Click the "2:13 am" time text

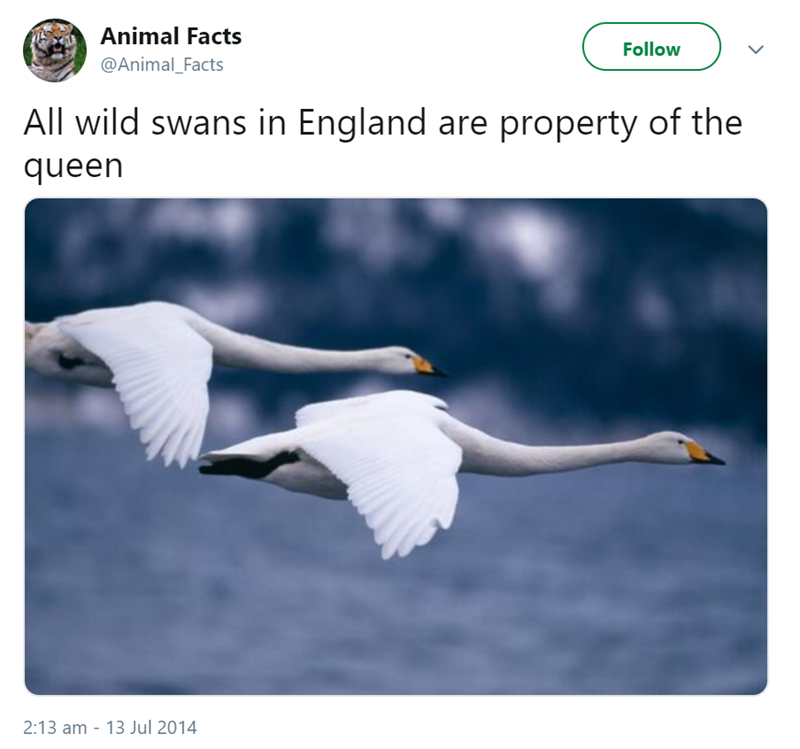tap(55, 727)
